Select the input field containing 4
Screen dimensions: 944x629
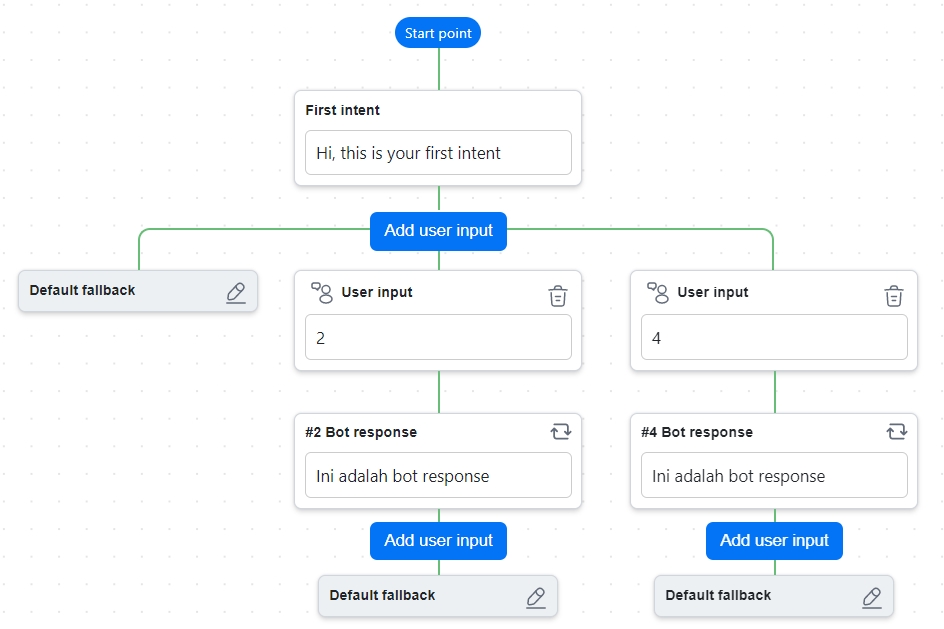(773, 337)
